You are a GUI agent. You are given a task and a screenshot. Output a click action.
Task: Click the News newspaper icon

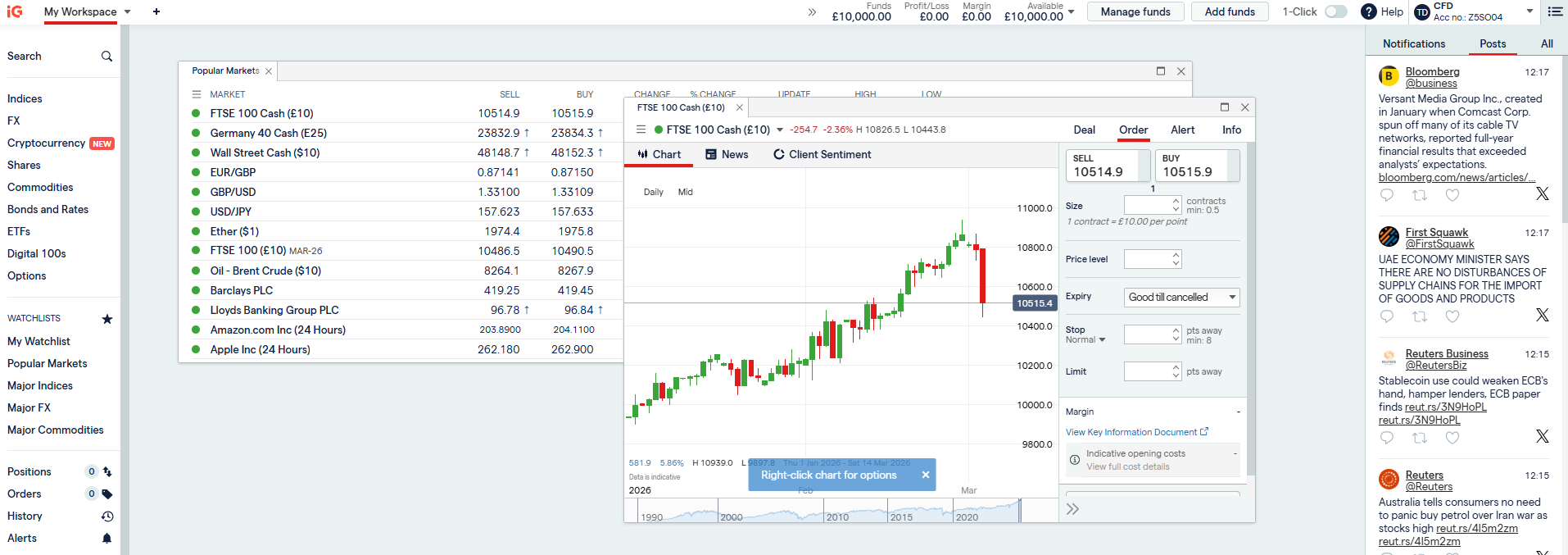coord(711,154)
